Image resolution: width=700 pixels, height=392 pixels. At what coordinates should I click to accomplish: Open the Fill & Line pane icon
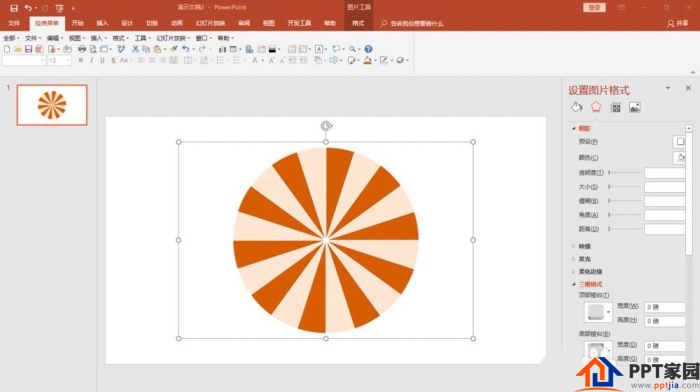tap(577, 107)
